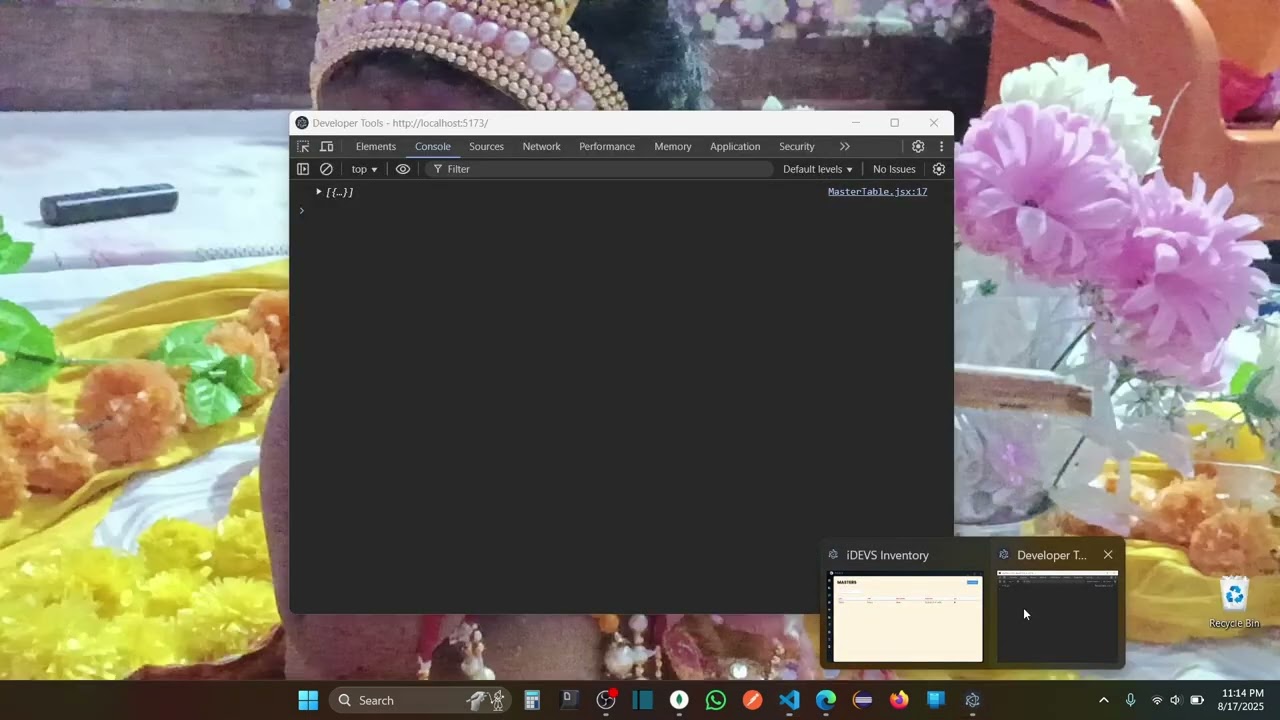Open the orange round app (Postman) in the taskbar
This screenshot has width=1280, height=720.
tap(752, 700)
